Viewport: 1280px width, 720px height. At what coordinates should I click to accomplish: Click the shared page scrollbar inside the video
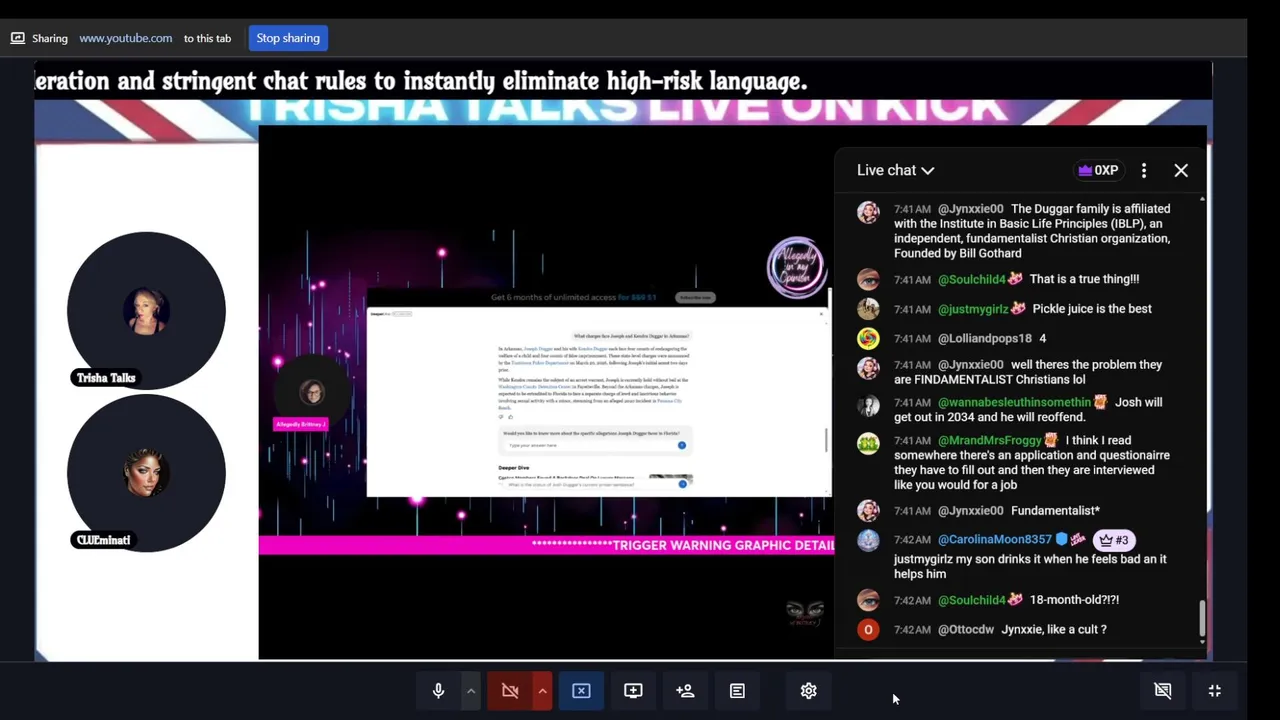826,440
